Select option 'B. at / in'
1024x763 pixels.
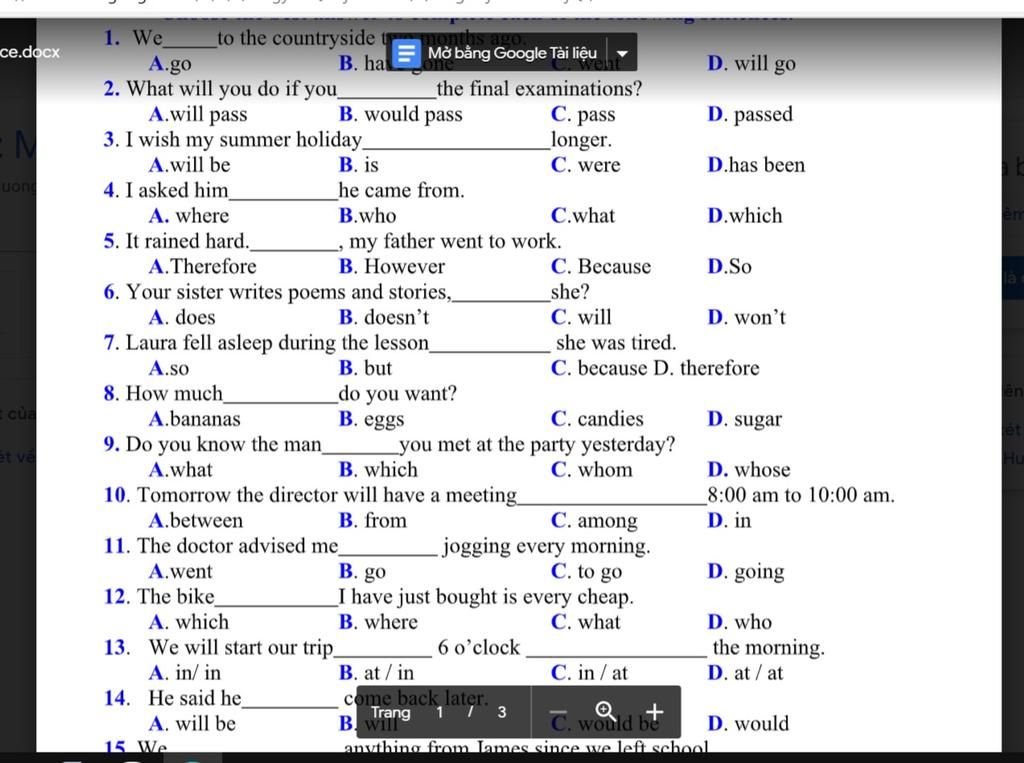point(376,673)
